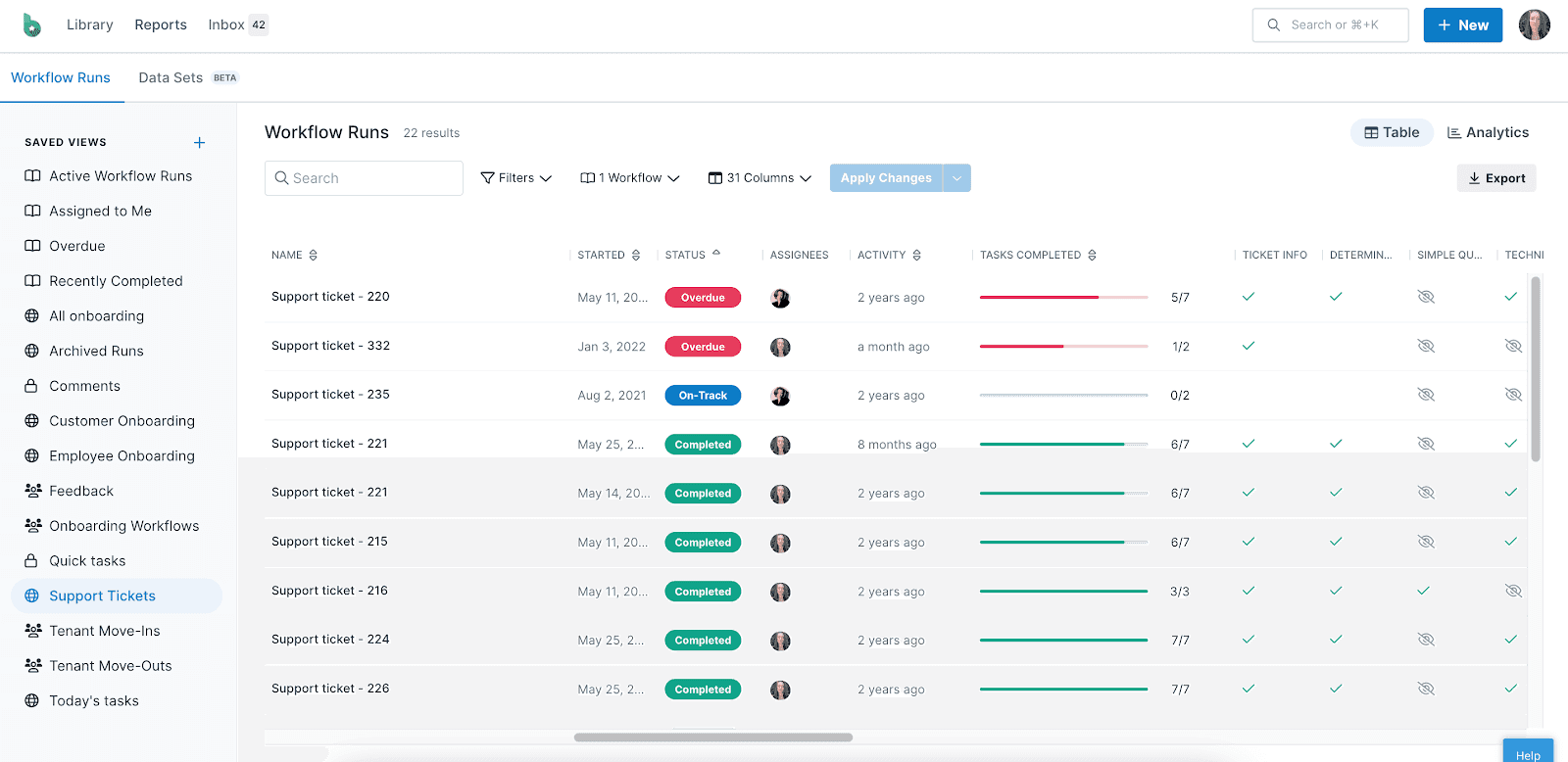This screenshot has width=1568, height=762.
Task: Switch to Data Sets beta tab
Action: [x=188, y=77]
